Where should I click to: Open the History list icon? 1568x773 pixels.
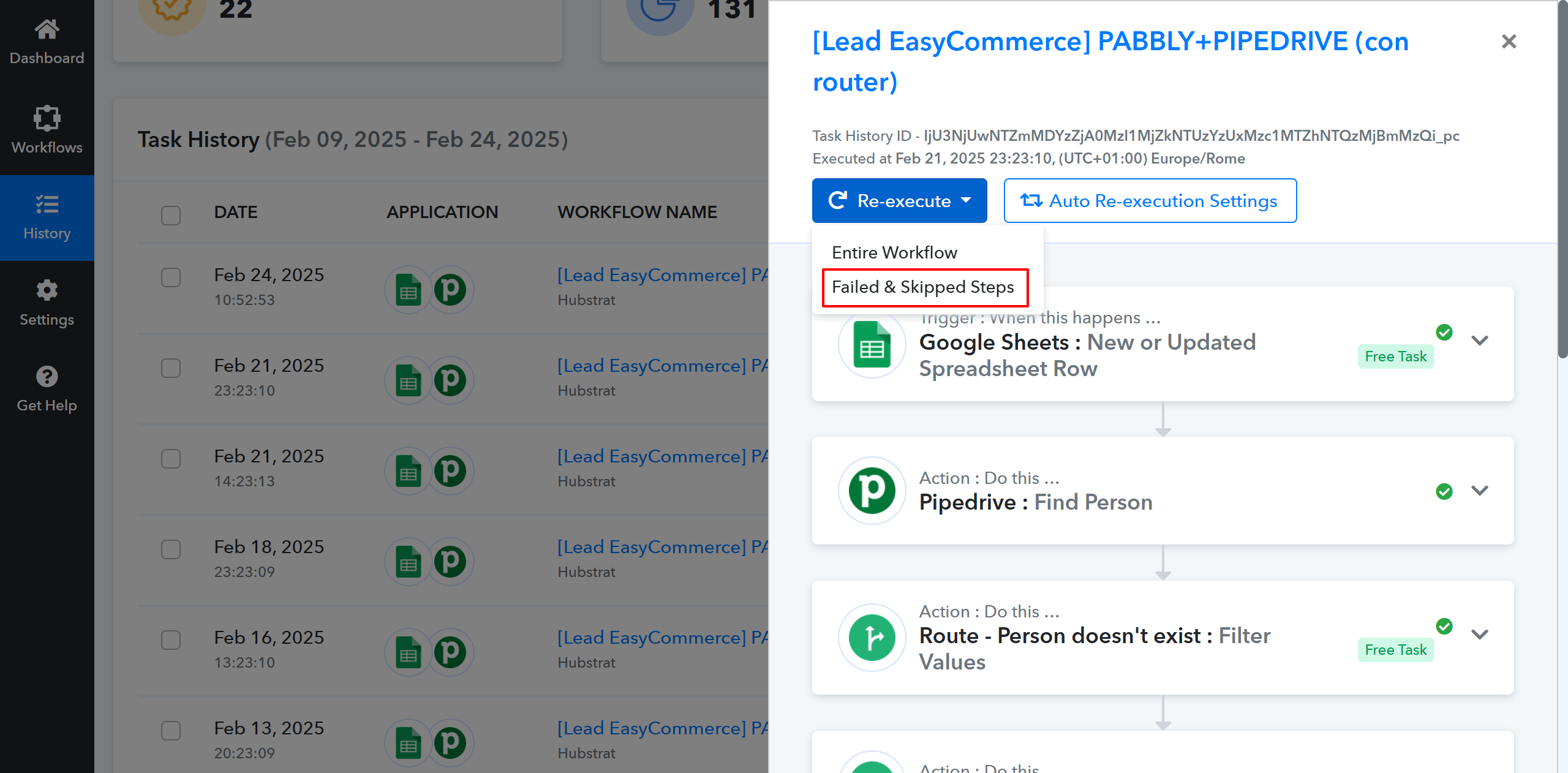pyautogui.click(x=47, y=204)
